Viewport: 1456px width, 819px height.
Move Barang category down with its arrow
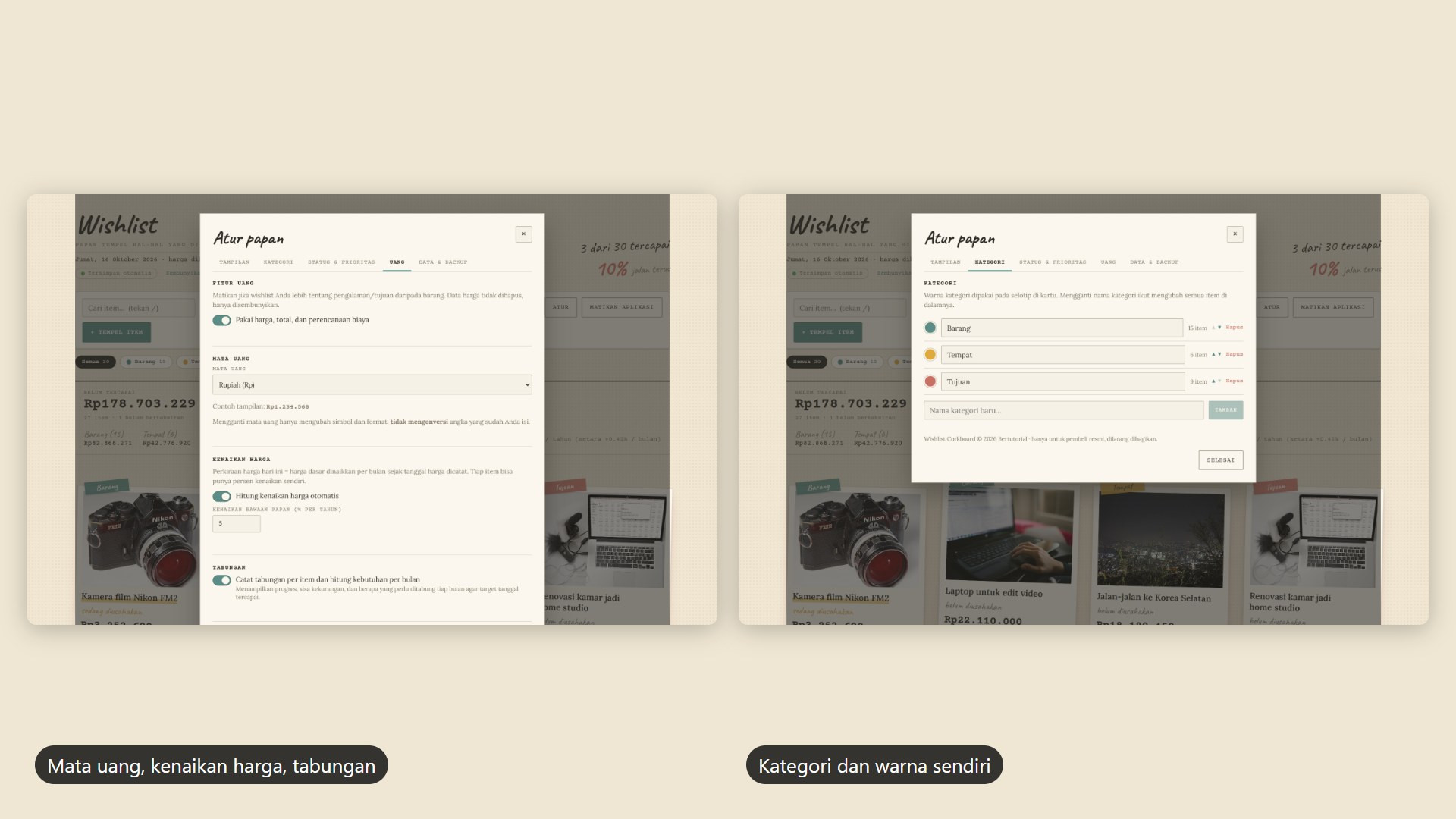(1219, 328)
